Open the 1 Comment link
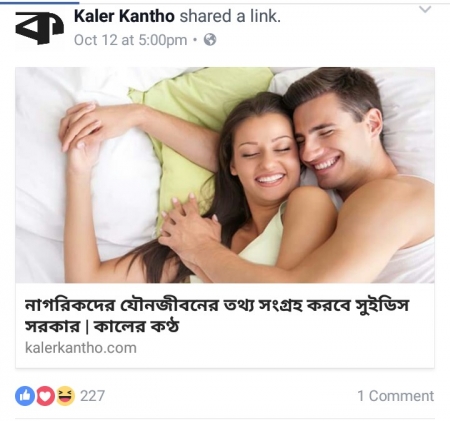 [396, 396]
